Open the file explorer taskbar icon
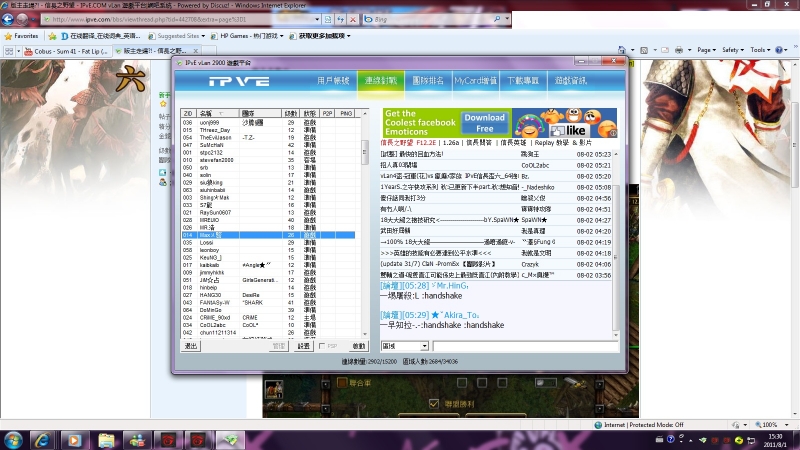Image resolution: width=800 pixels, height=450 pixels. [x=107, y=439]
